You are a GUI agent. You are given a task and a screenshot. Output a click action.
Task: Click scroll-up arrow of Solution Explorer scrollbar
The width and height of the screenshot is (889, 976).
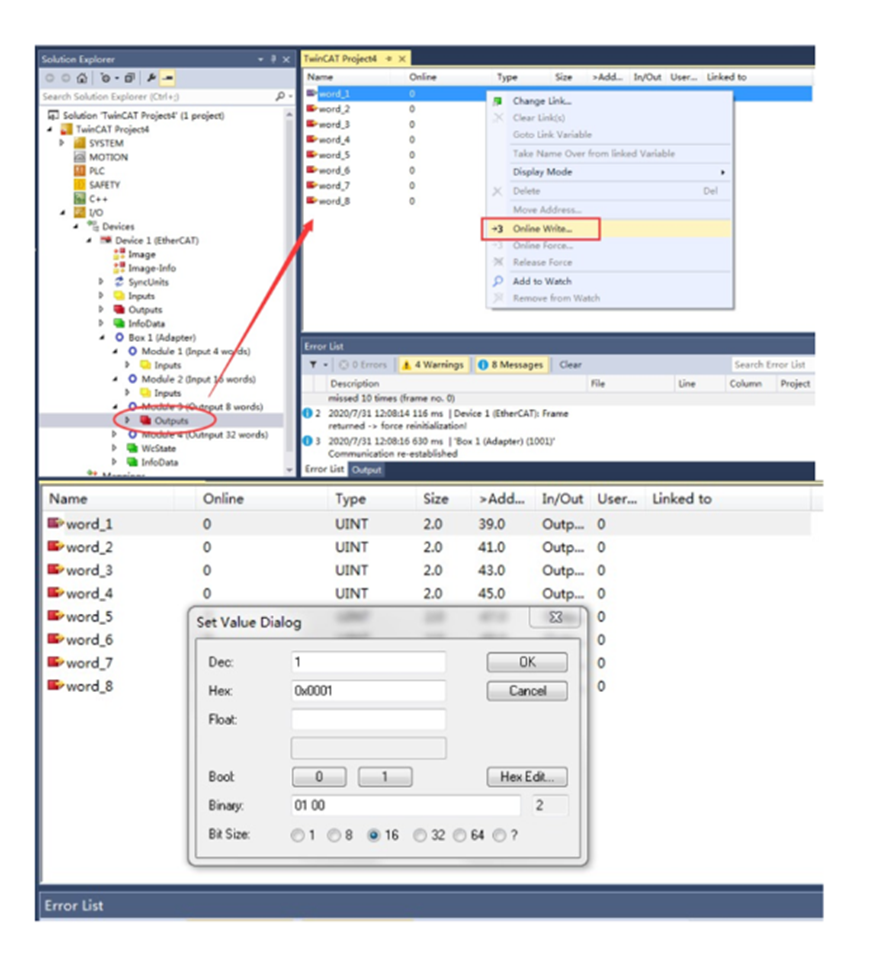point(289,115)
